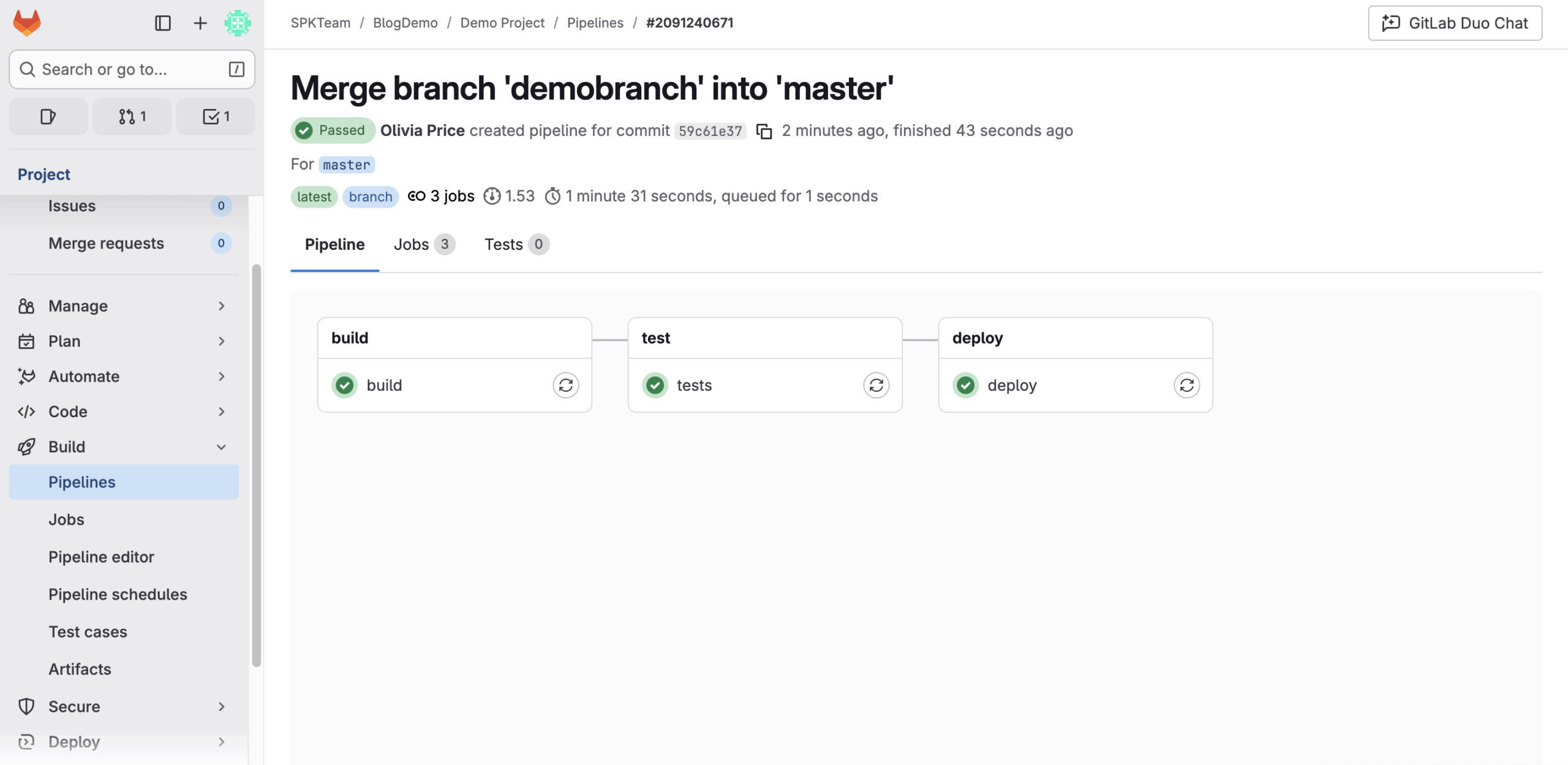Image resolution: width=1568 pixels, height=765 pixels.
Task: Open the merge requests counter shortcut
Action: pyautogui.click(x=132, y=116)
